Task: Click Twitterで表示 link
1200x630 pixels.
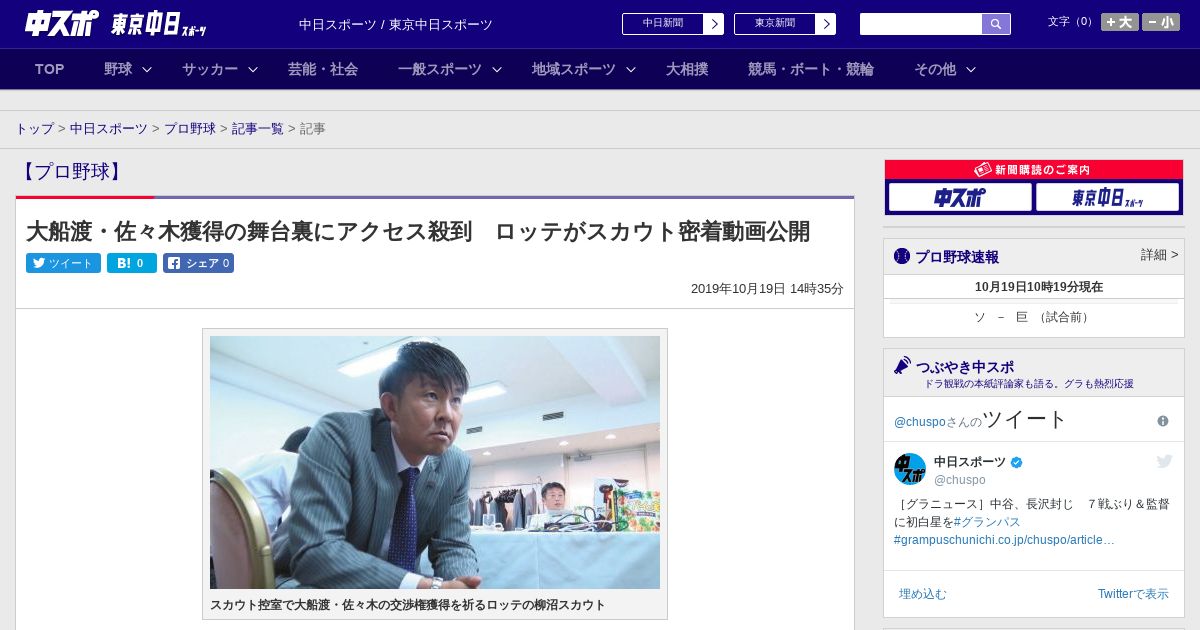Action: pos(1133,594)
